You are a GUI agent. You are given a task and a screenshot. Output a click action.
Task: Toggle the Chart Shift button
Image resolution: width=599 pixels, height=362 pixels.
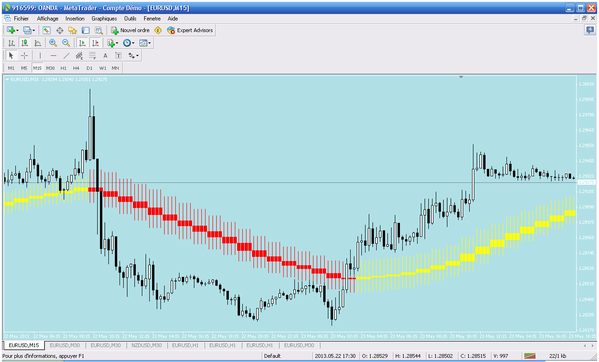(x=96, y=43)
